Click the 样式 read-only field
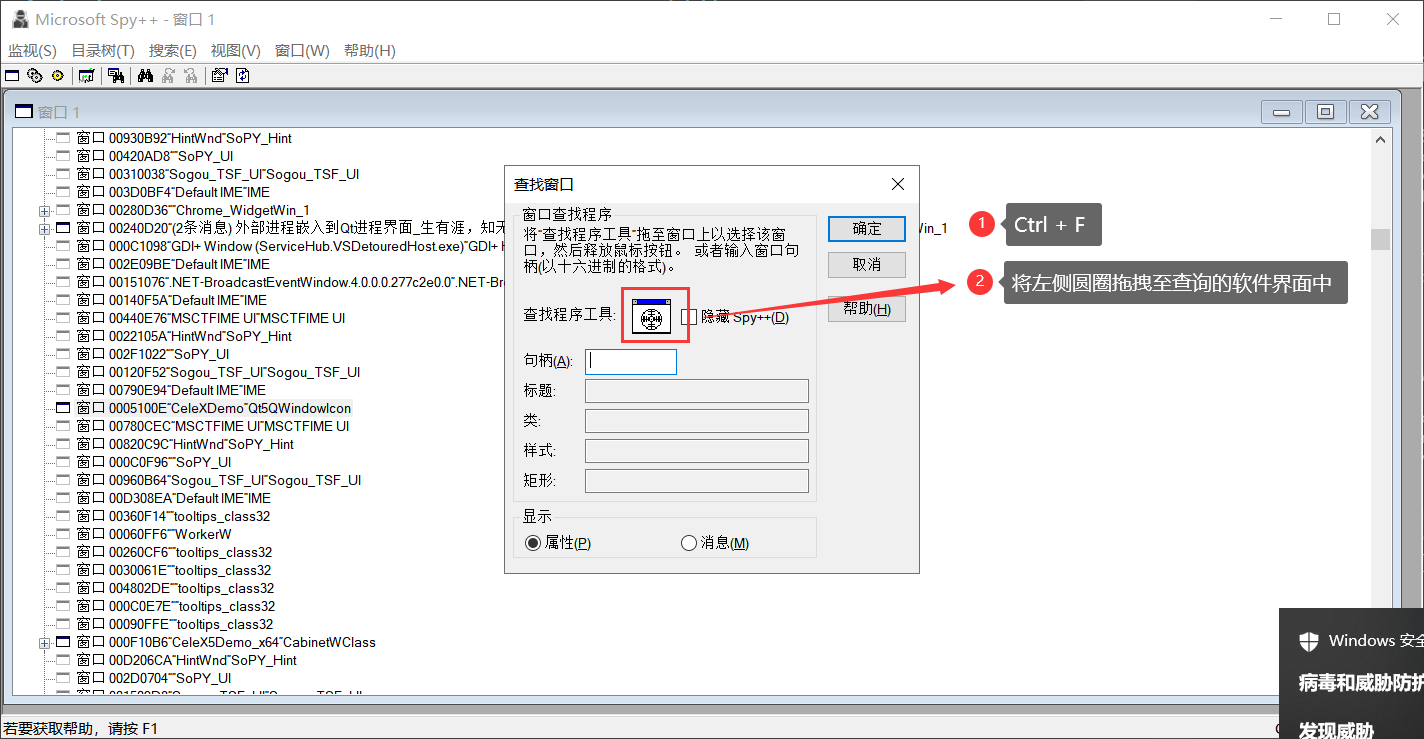This screenshot has width=1424, height=739. click(697, 451)
